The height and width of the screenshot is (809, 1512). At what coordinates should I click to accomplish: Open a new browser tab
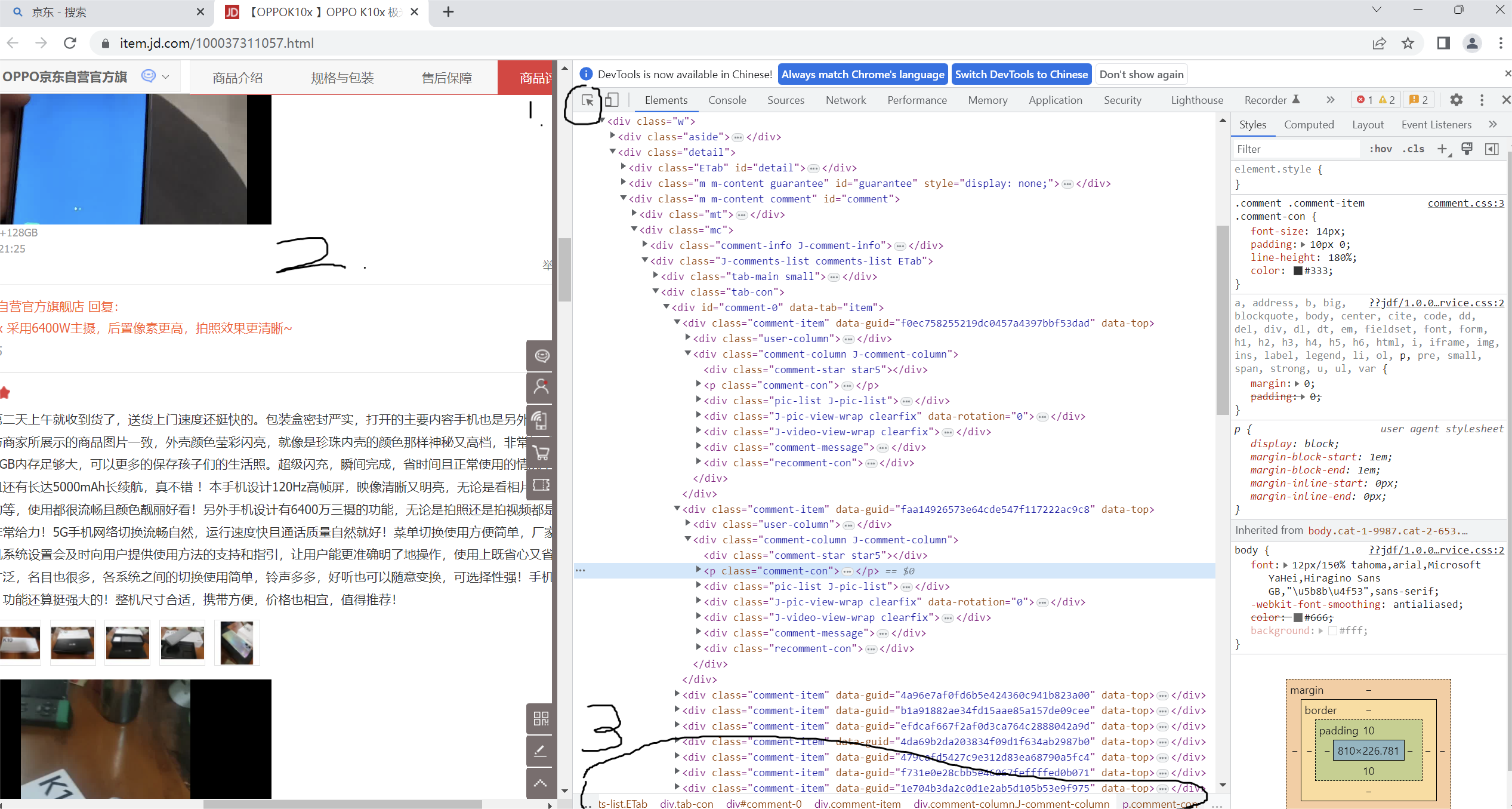point(448,12)
